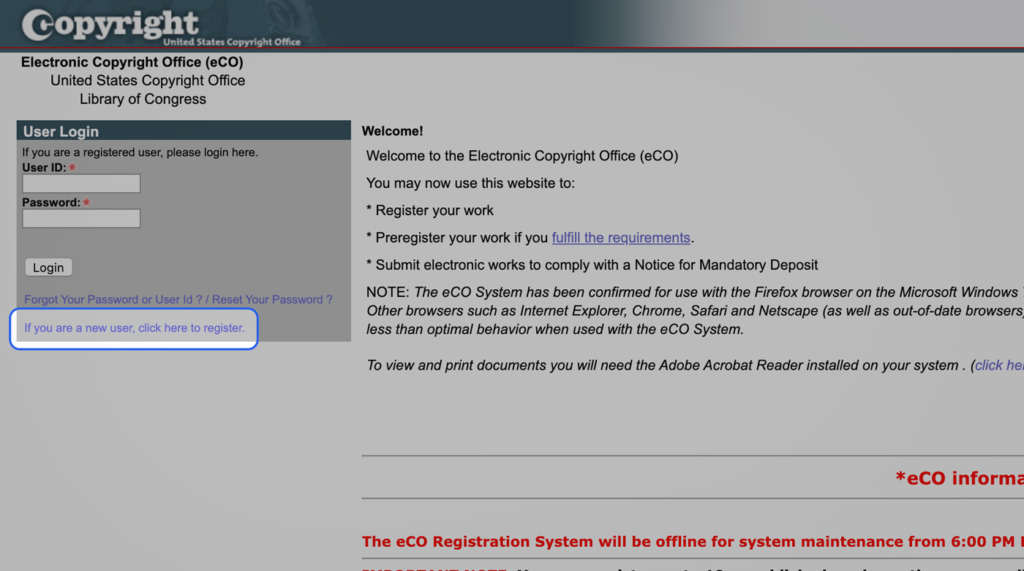Open the fulfill the requirements link

[620, 238]
